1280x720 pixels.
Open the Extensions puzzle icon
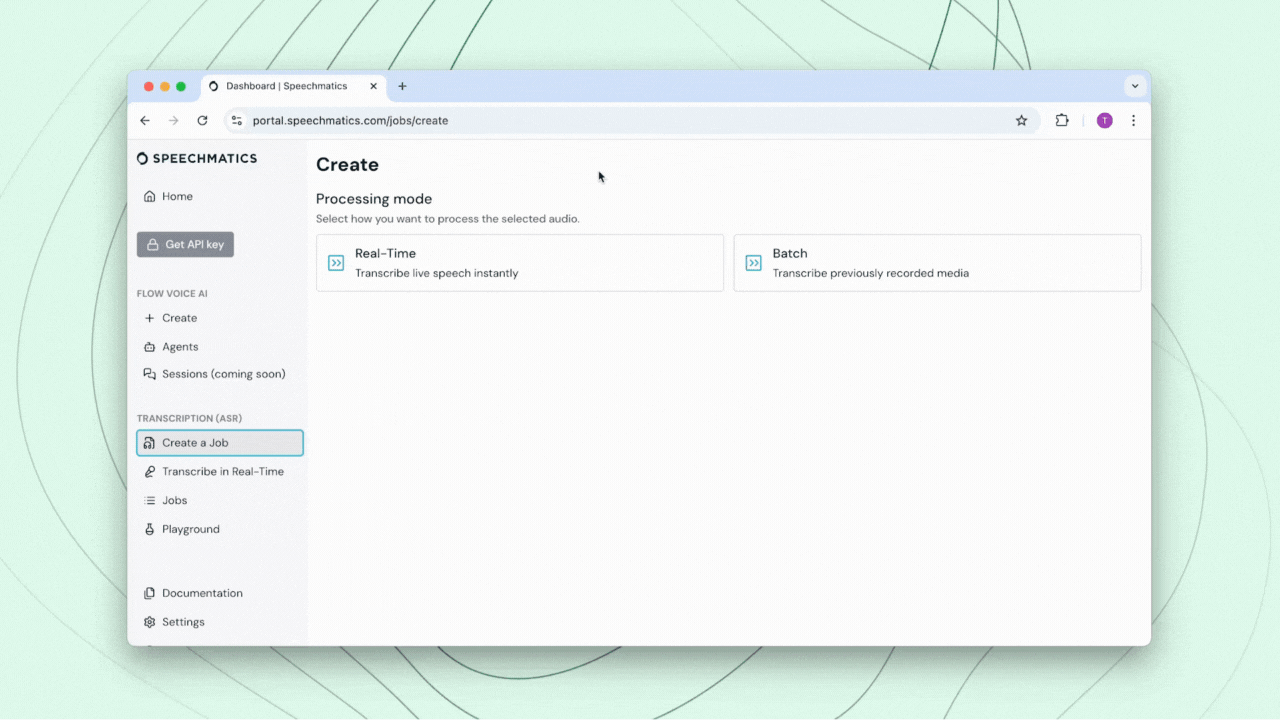(x=1062, y=120)
